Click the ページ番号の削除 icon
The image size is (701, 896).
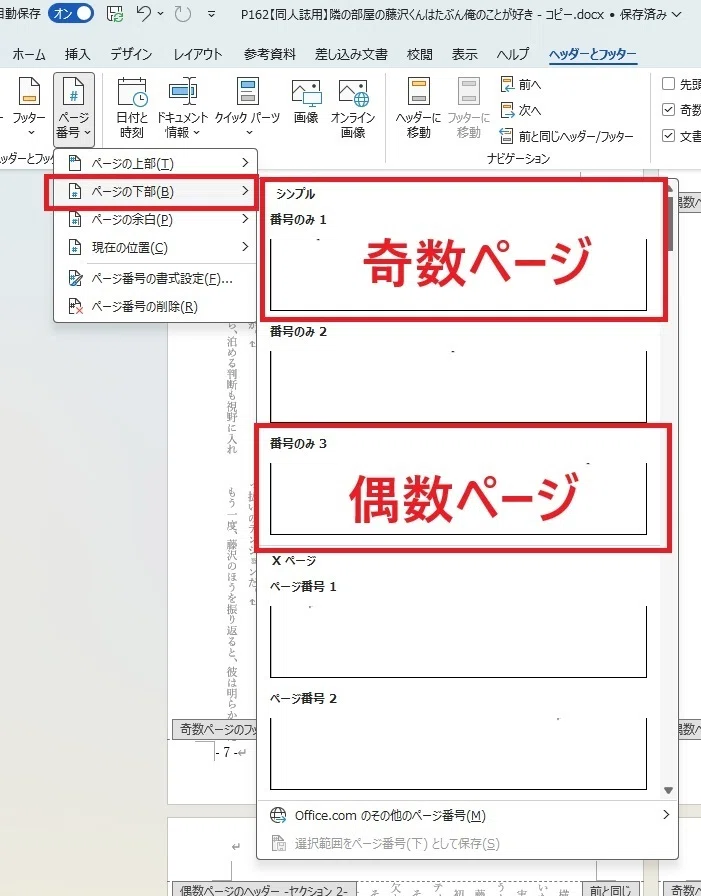(75, 307)
